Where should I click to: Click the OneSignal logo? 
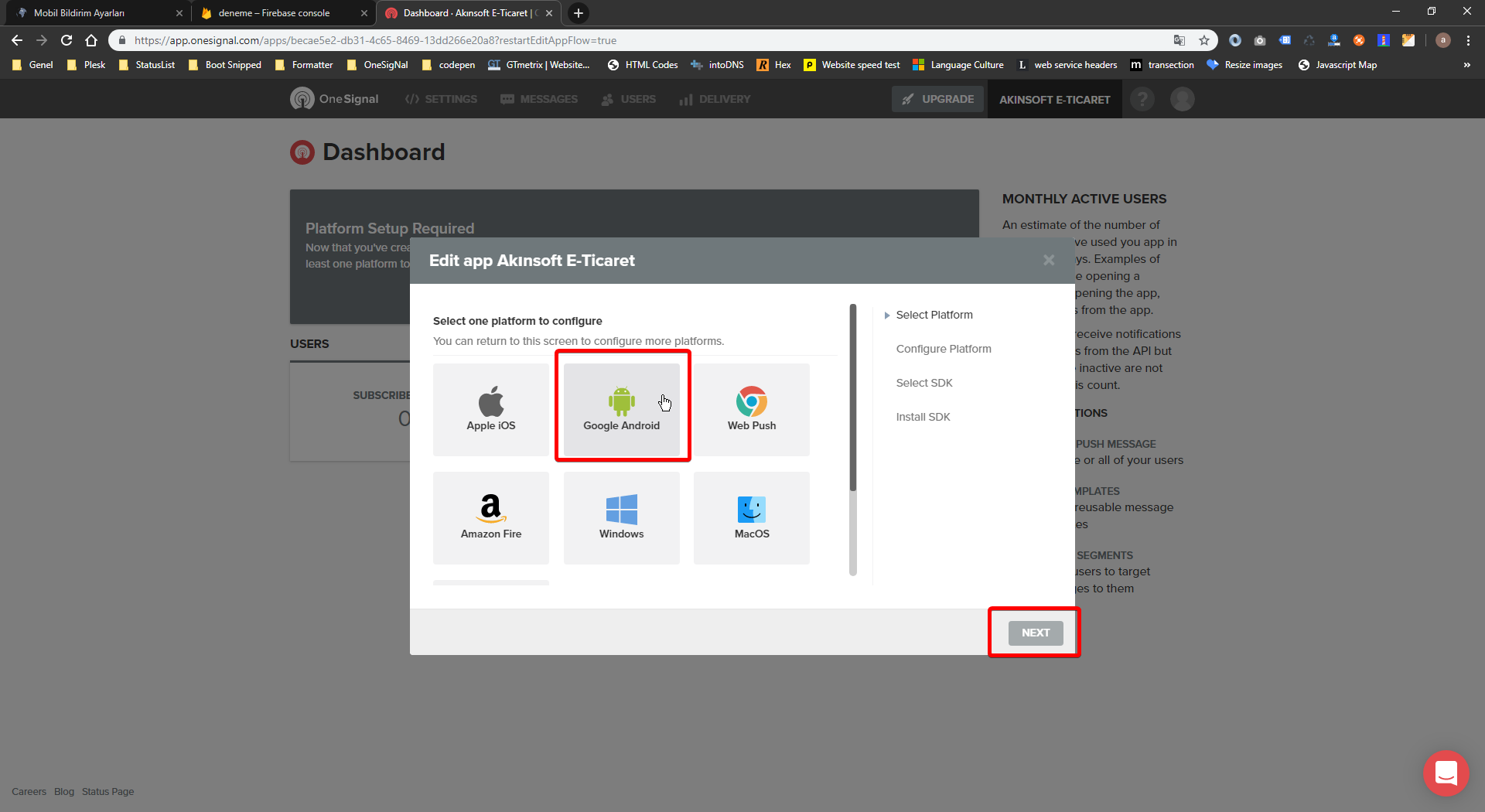point(334,99)
